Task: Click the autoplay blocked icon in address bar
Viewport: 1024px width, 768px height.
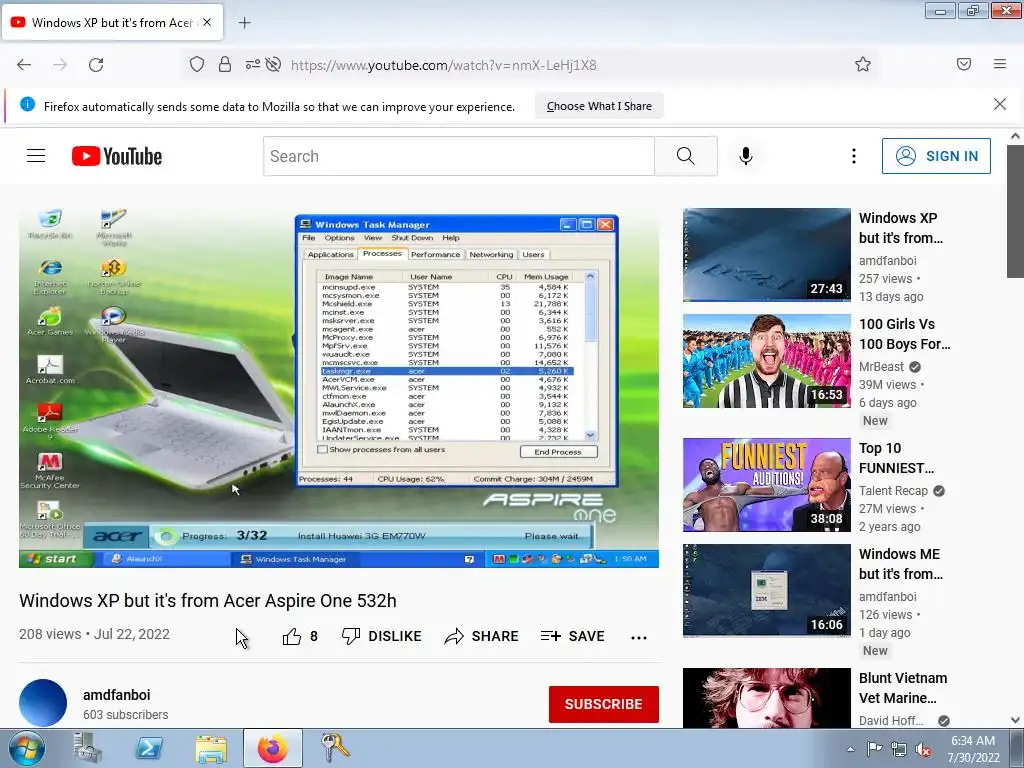Action: point(274,65)
